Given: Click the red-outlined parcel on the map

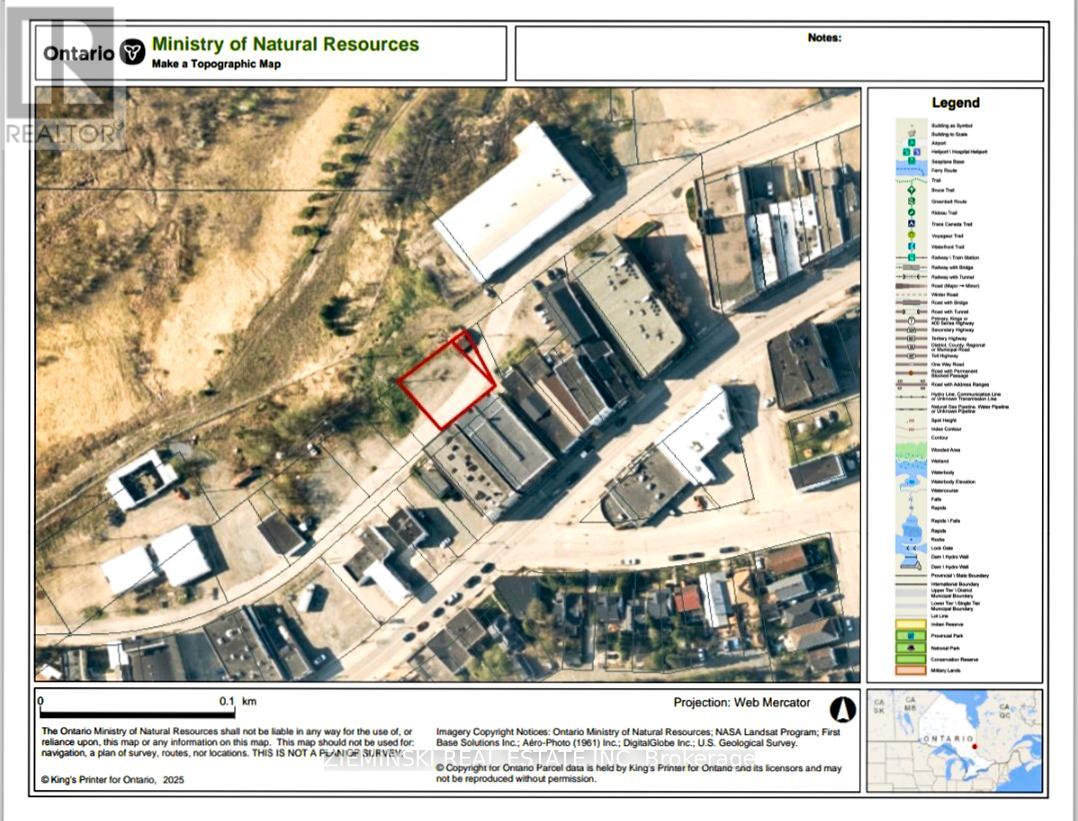Looking at the screenshot, I should (445, 385).
